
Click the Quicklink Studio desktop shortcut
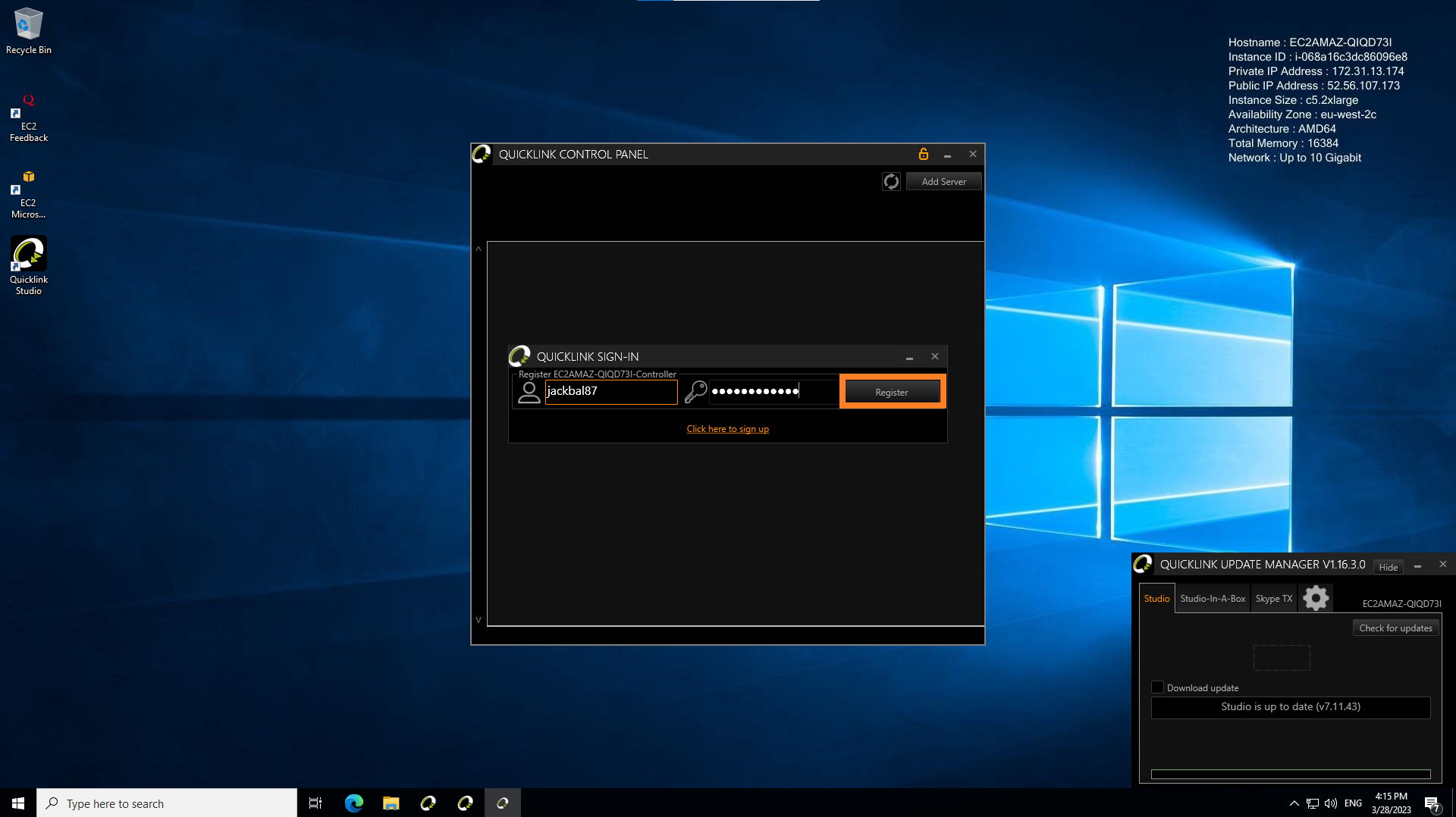click(29, 265)
